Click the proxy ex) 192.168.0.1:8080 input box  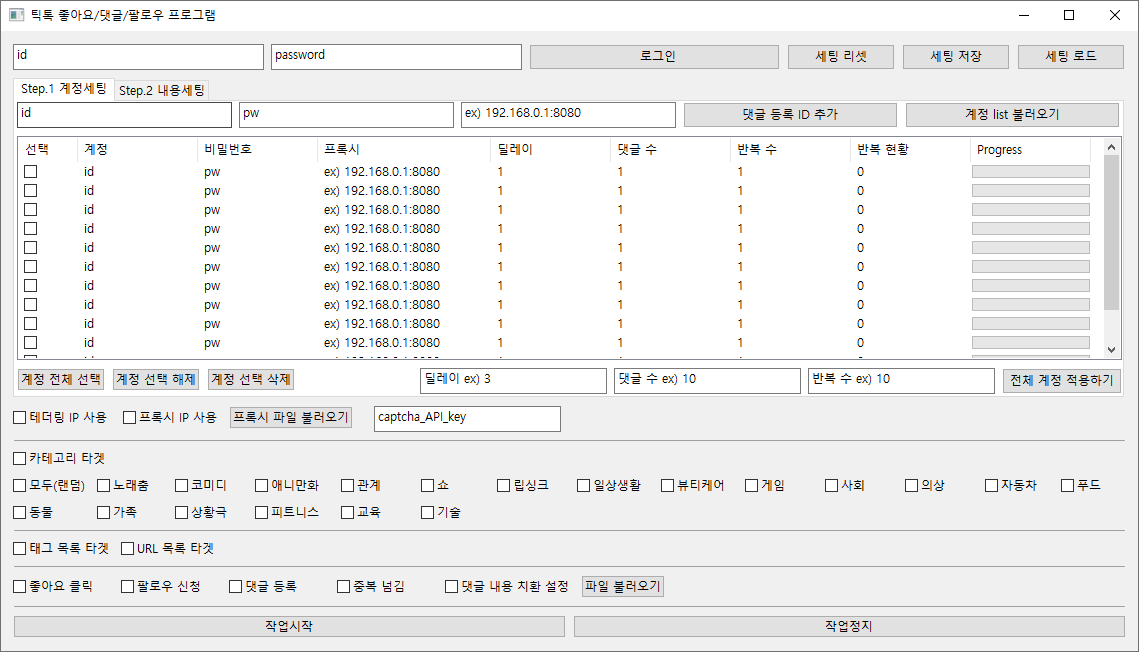[x=568, y=115]
